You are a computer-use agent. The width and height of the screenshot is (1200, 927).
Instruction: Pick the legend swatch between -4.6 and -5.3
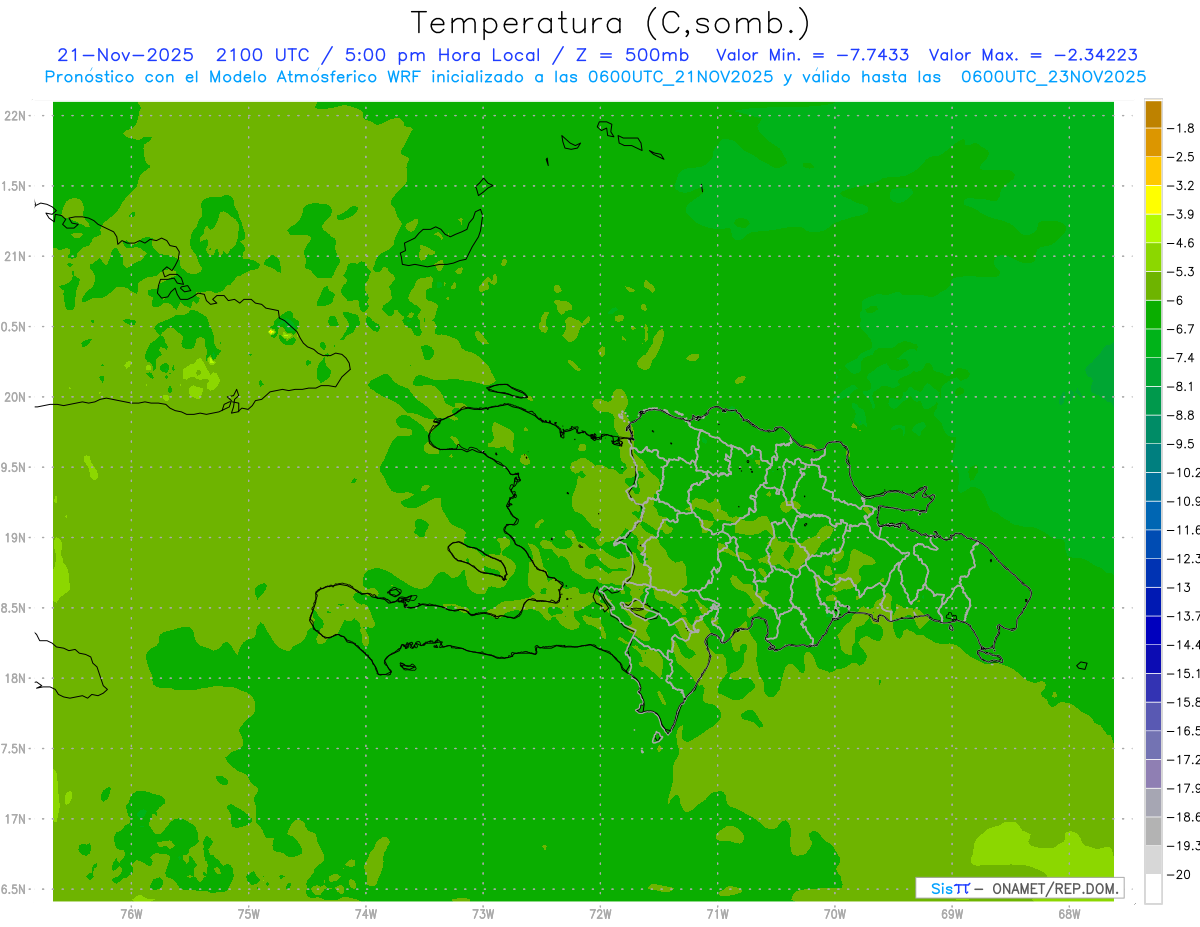[x=1153, y=257]
